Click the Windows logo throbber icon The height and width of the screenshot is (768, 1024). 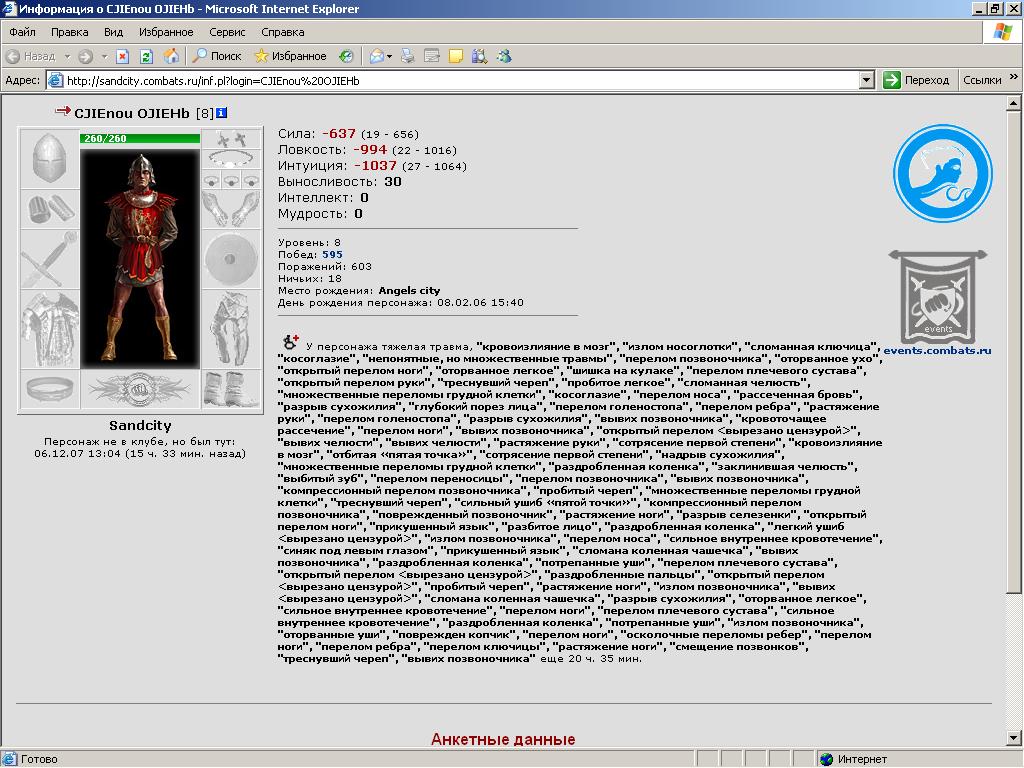(x=1002, y=31)
